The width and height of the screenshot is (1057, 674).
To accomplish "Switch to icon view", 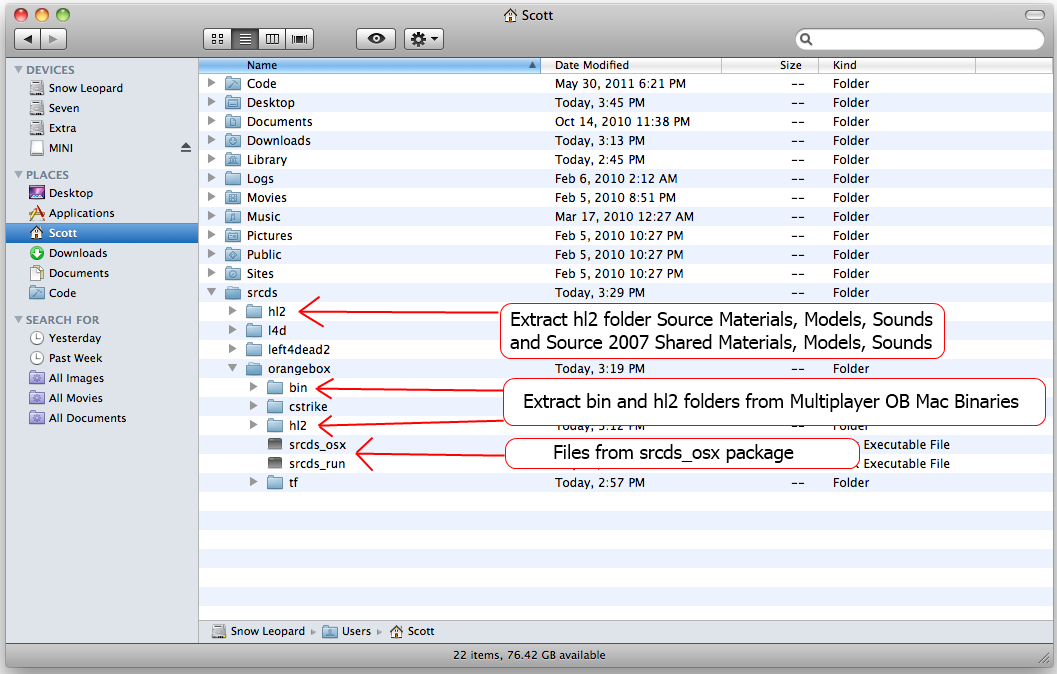I will click(217, 39).
